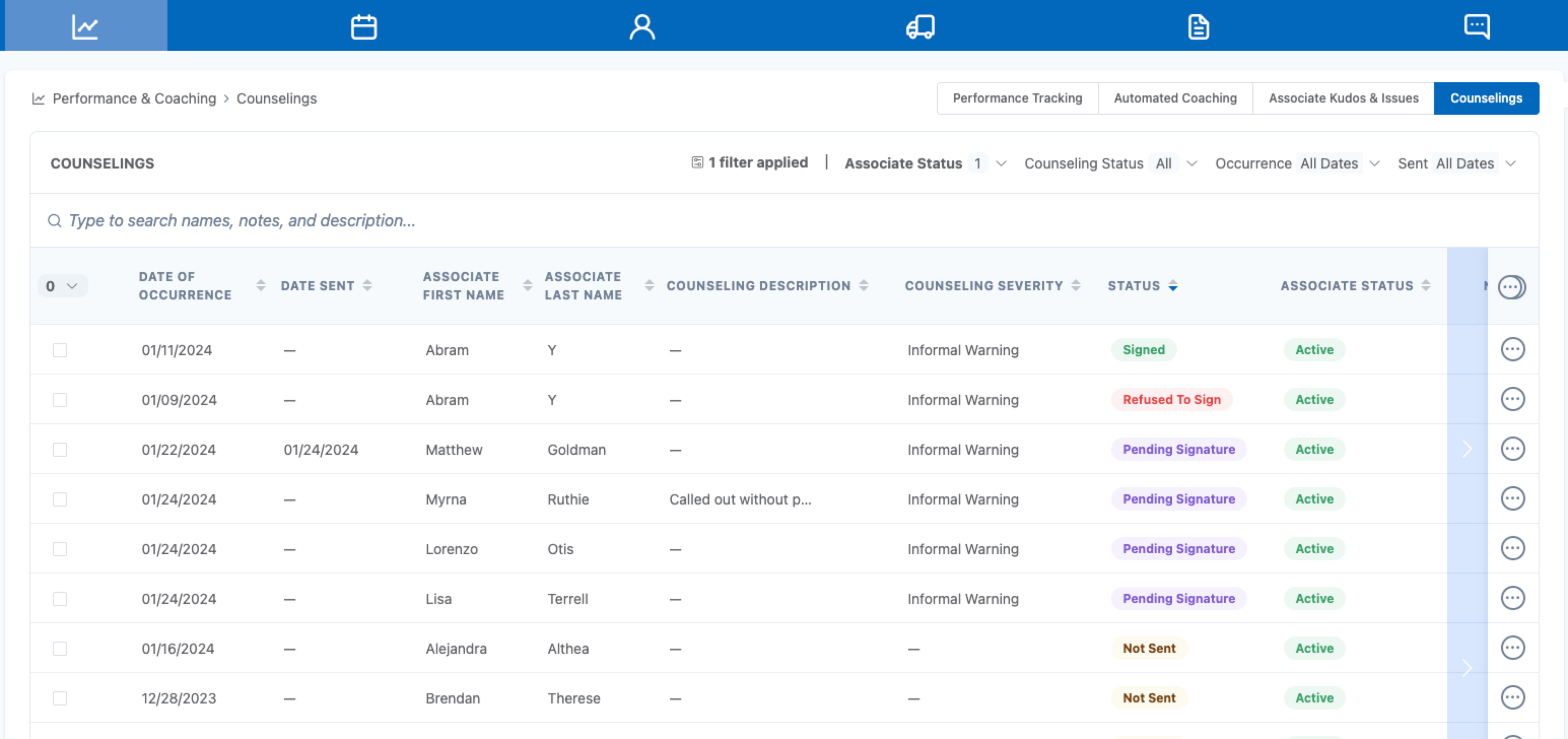Open the documents nav icon

pyautogui.click(x=1198, y=26)
